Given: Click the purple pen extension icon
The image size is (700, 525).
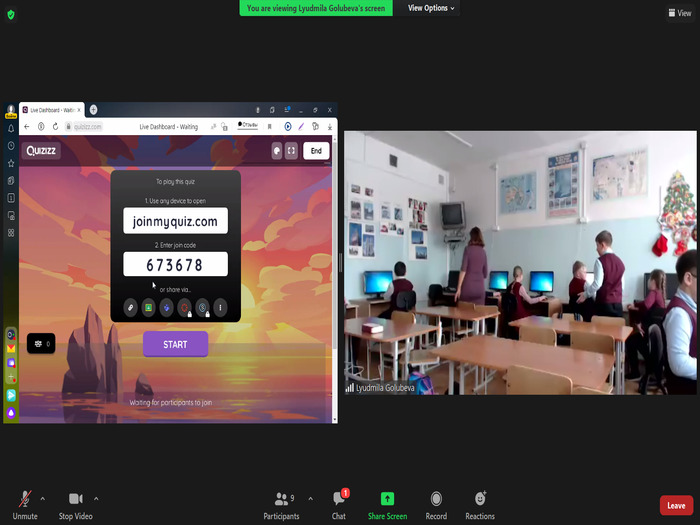Looking at the screenshot, I should pyautogui.click(x=301, y=127).
